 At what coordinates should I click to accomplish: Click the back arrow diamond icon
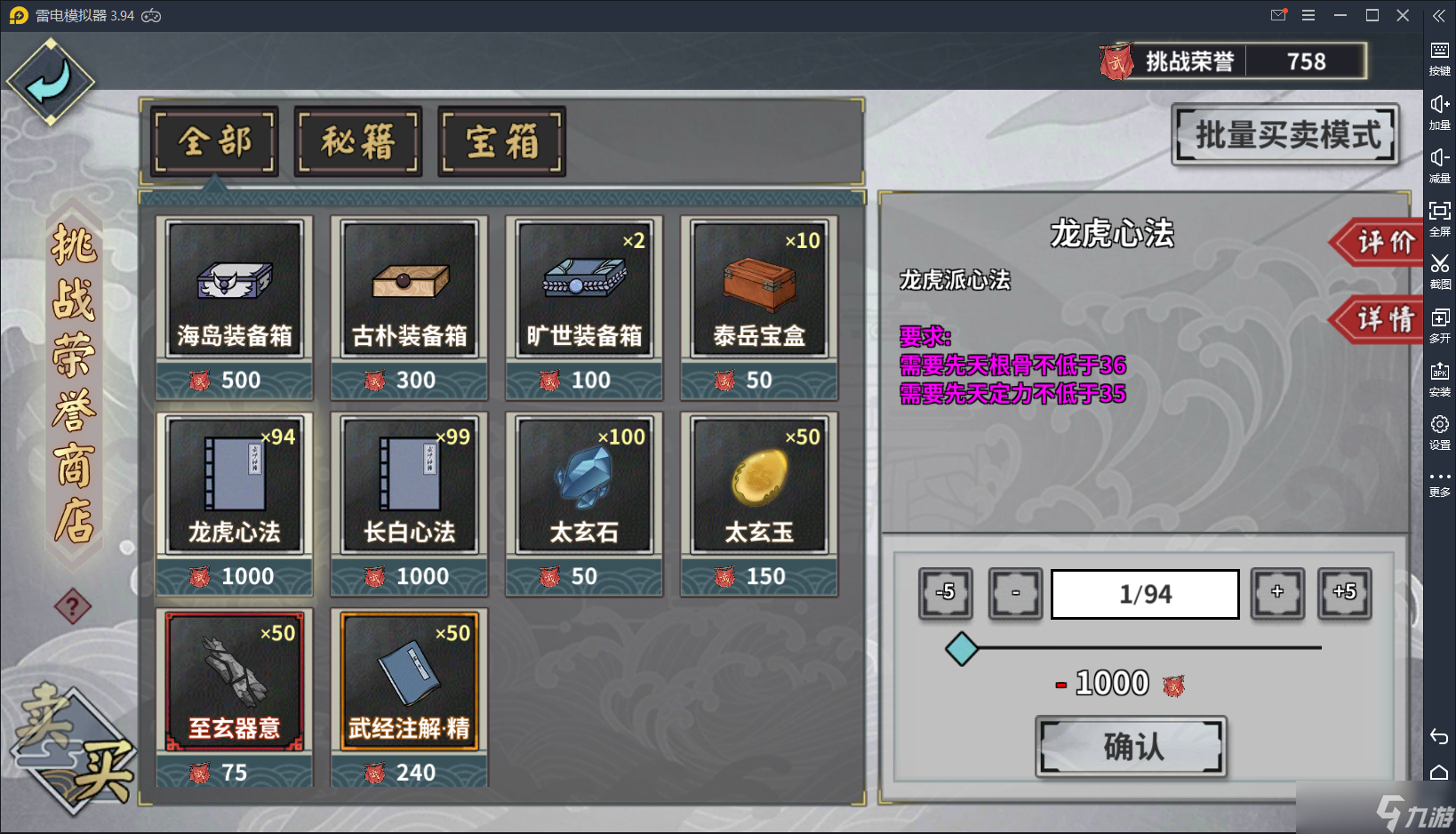(x=51, y=82)
